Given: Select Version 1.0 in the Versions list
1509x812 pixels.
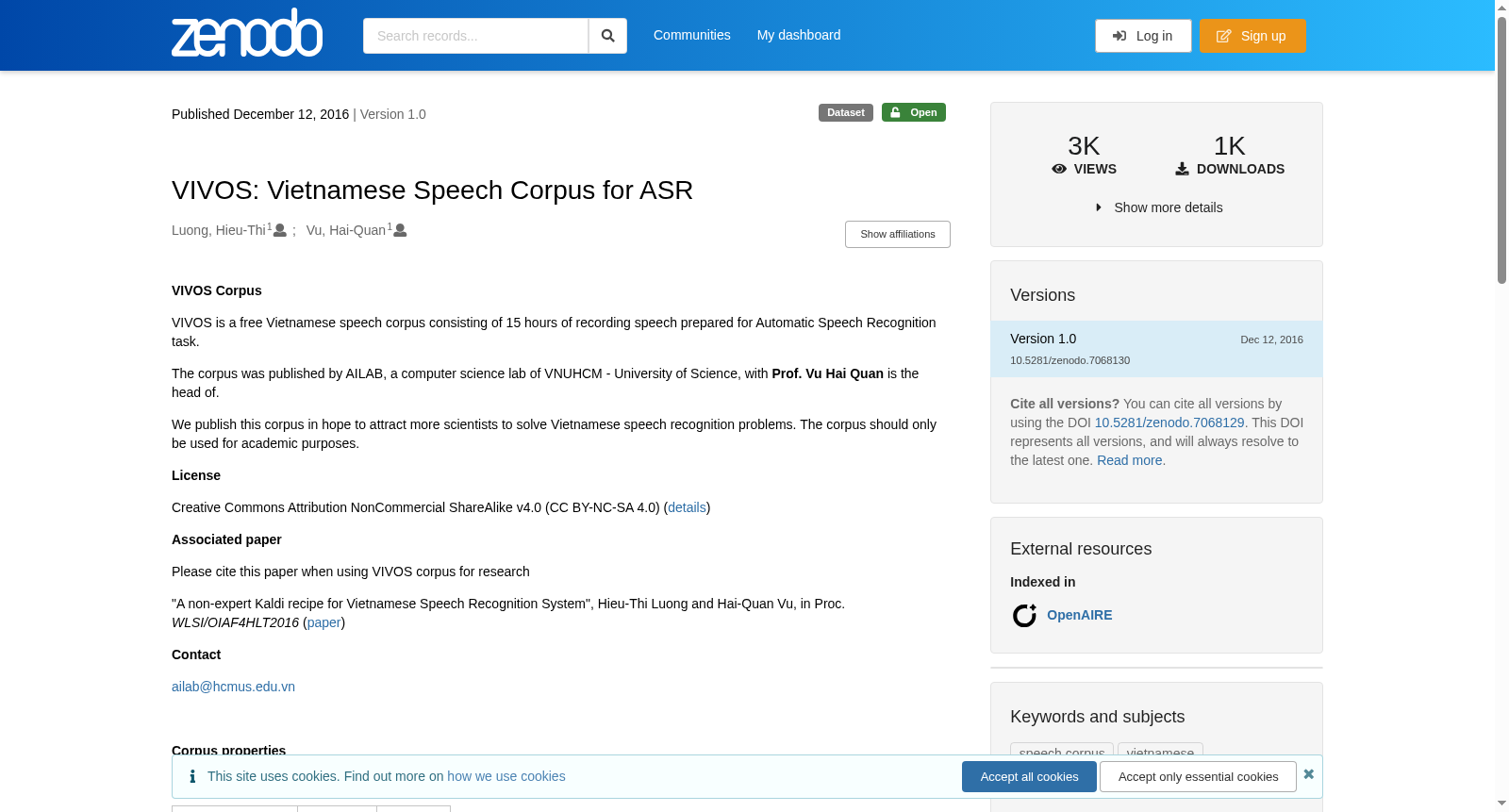Looking at the screenshot, I should (x=1156, y=349).
